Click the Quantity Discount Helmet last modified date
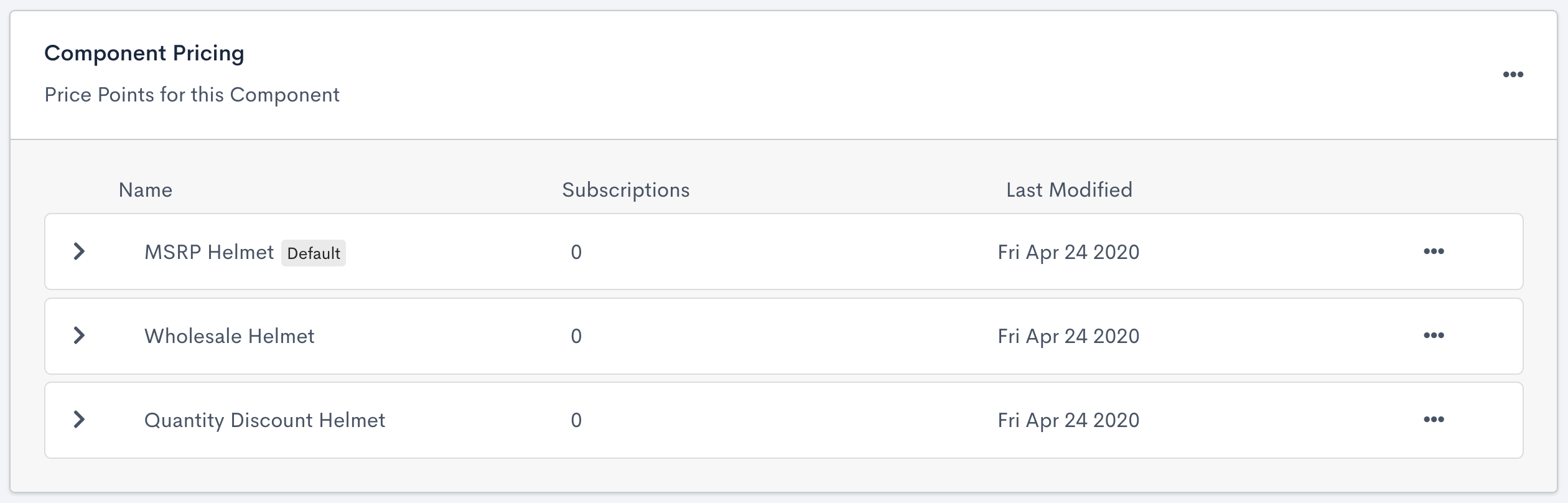 (x=1068, y=420)
